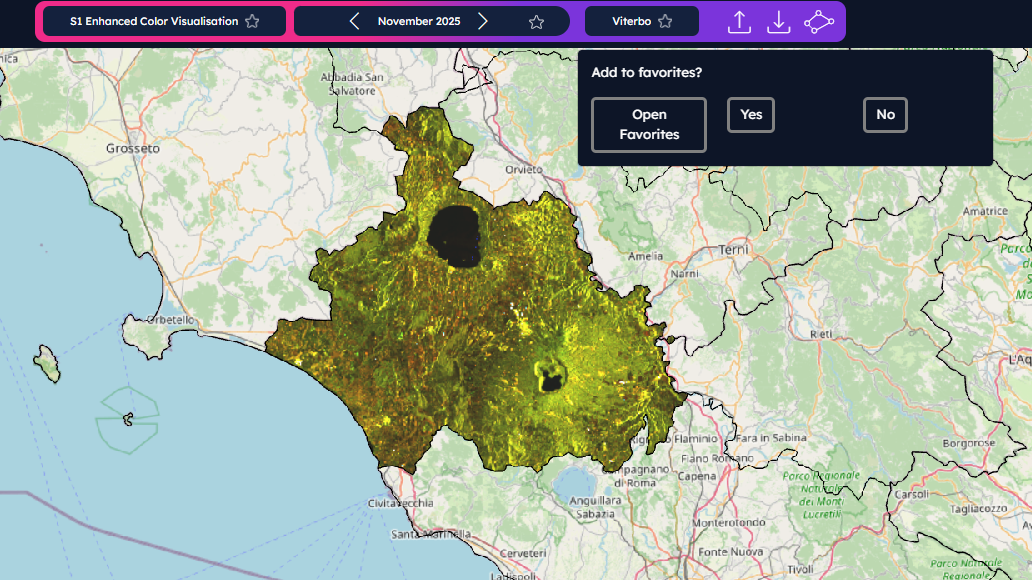Open the November 2025 date picker
1032x580 pixels.
419,21
